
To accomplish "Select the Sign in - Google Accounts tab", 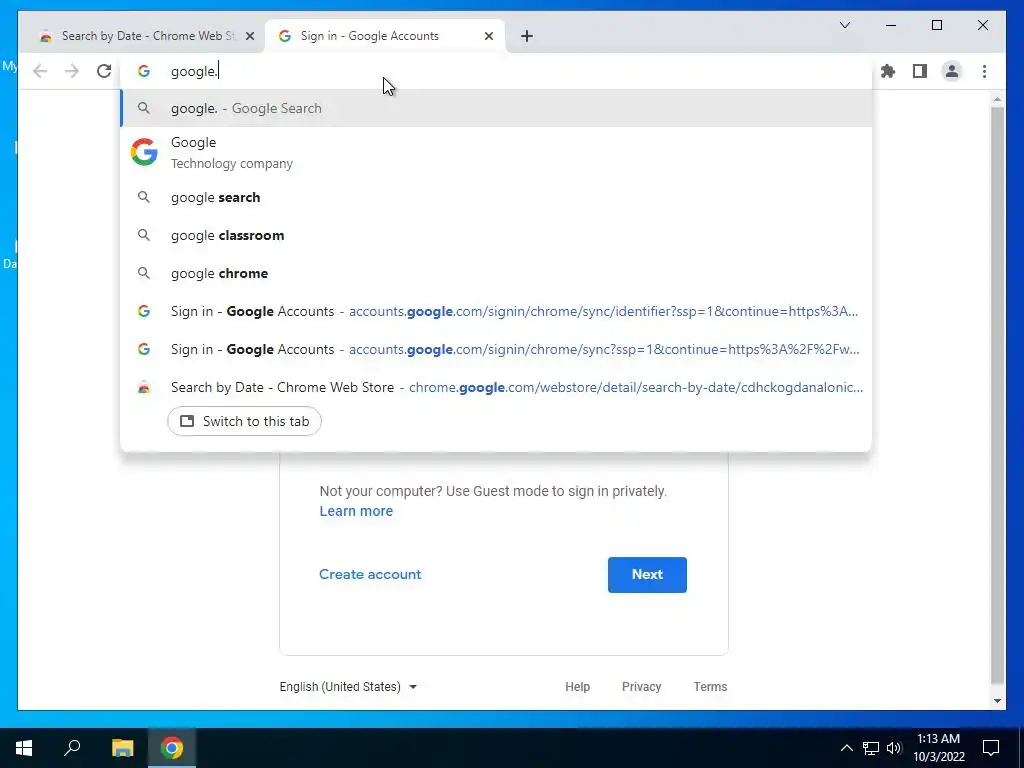I will [384, 36].
